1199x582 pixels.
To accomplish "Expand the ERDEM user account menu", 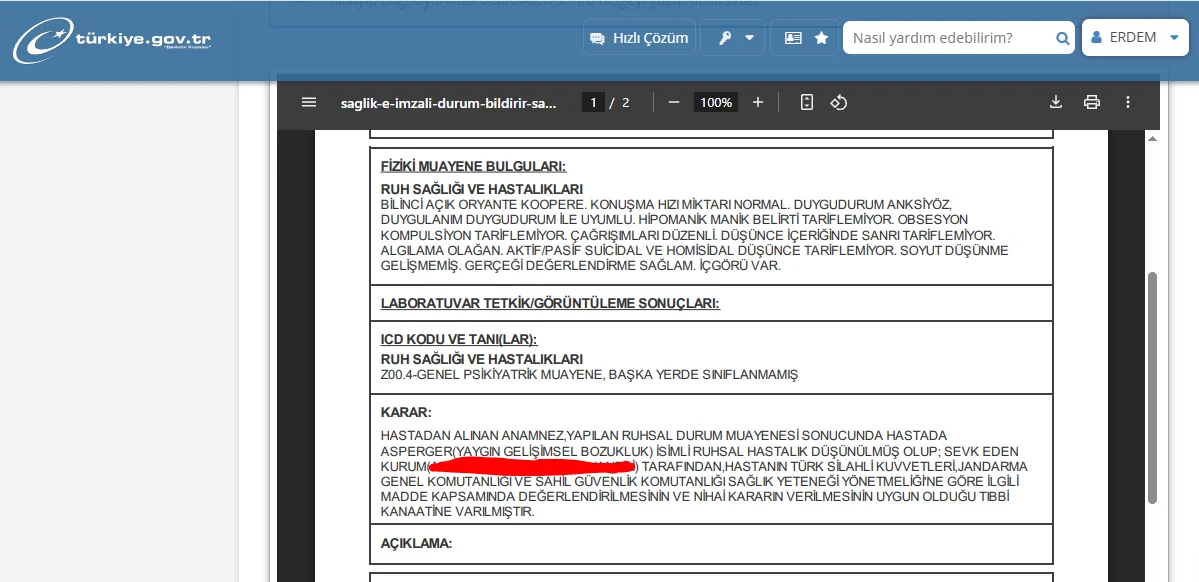I will (1135, 37).
